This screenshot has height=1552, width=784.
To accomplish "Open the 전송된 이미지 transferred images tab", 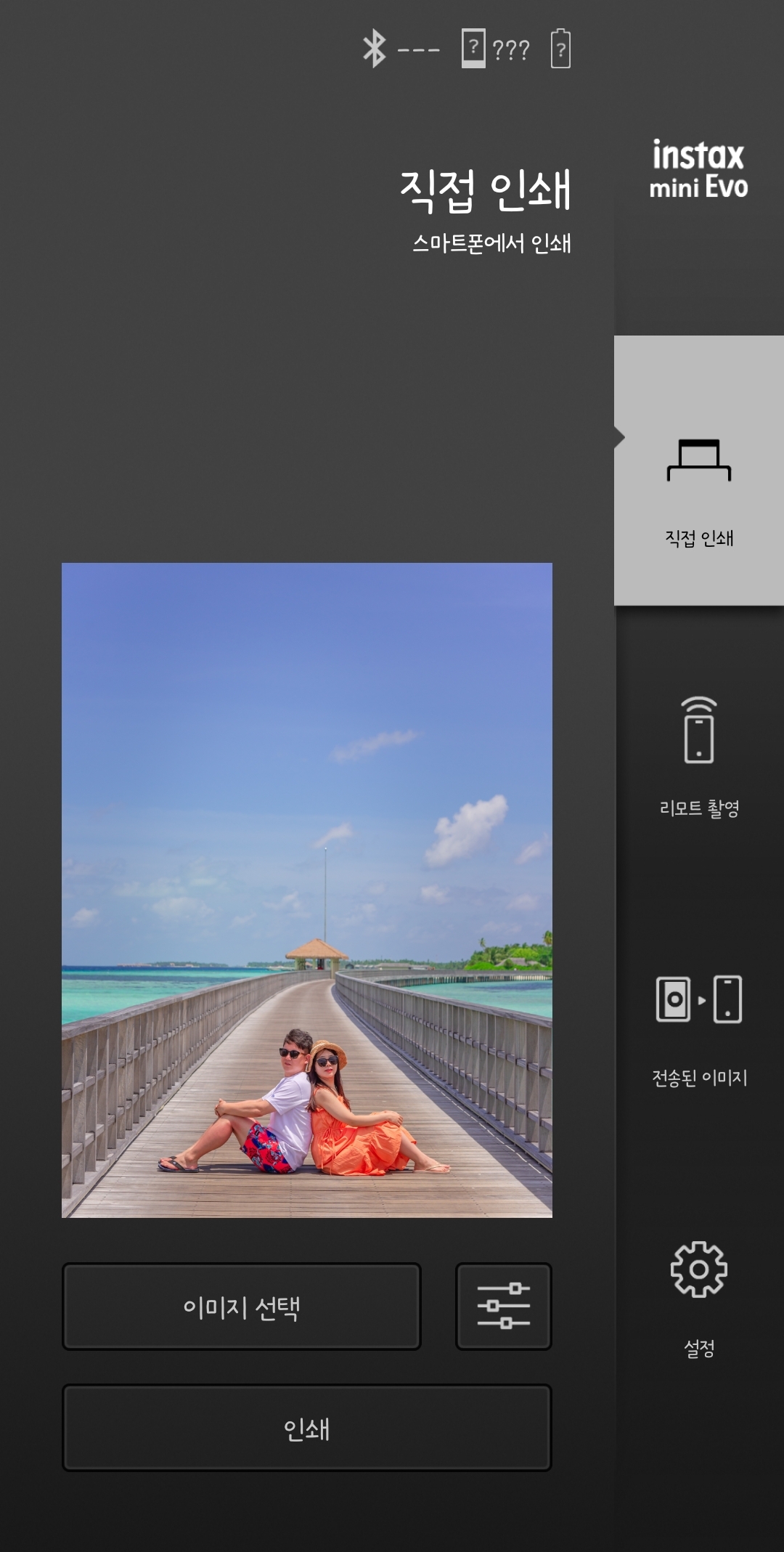I will pos(699,1030).
